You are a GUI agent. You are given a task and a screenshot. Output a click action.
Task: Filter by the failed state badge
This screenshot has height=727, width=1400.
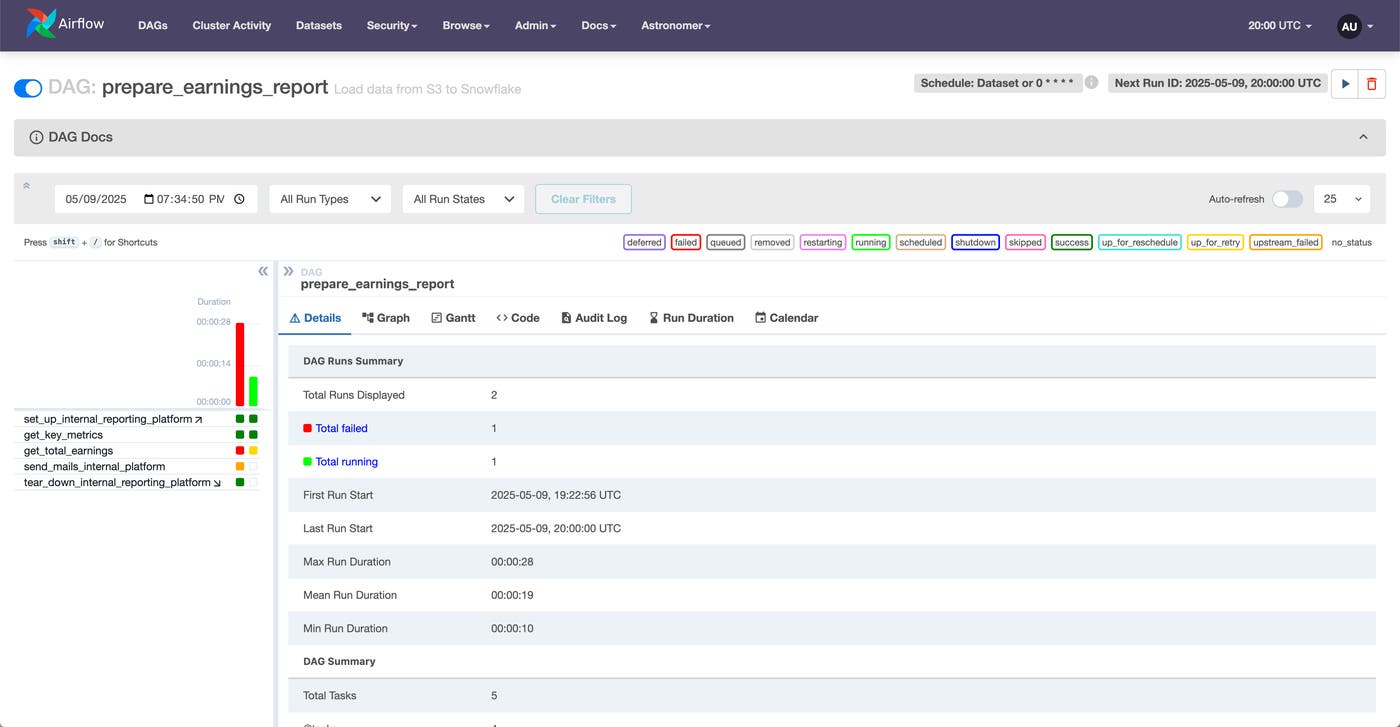[685, 242]
